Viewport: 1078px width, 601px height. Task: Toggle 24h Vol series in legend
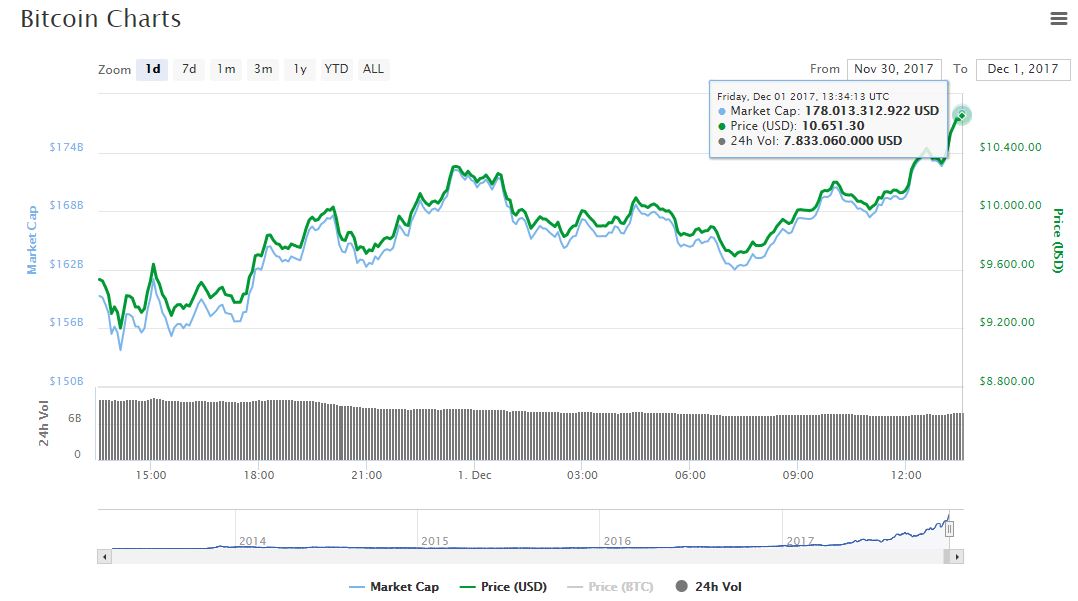(x=709, y=587)
